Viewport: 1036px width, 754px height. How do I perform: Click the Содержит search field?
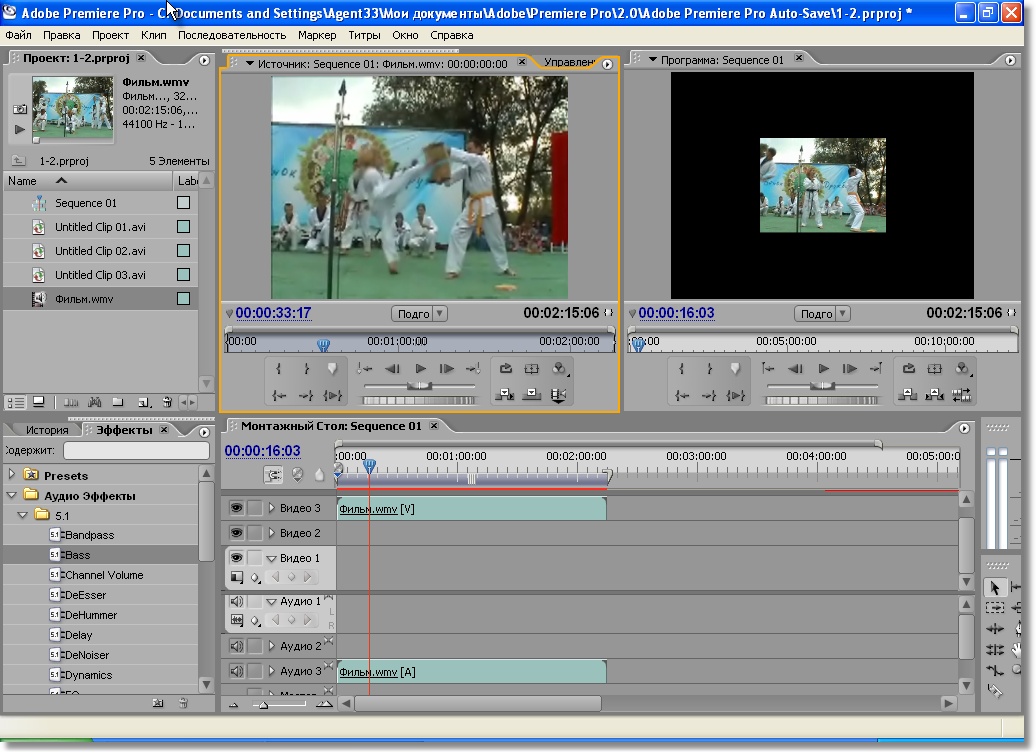[x=137, y=450]
